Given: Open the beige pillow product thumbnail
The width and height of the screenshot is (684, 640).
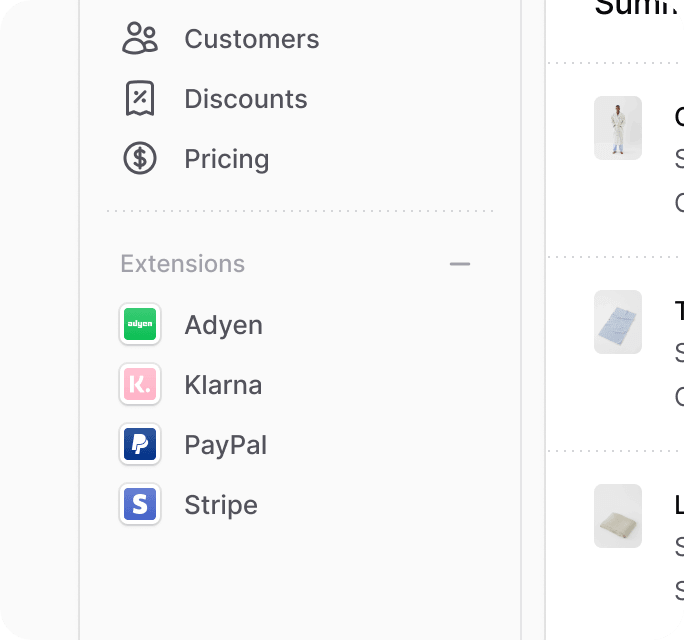Looking at the screenshot, I should pos(618,516).
